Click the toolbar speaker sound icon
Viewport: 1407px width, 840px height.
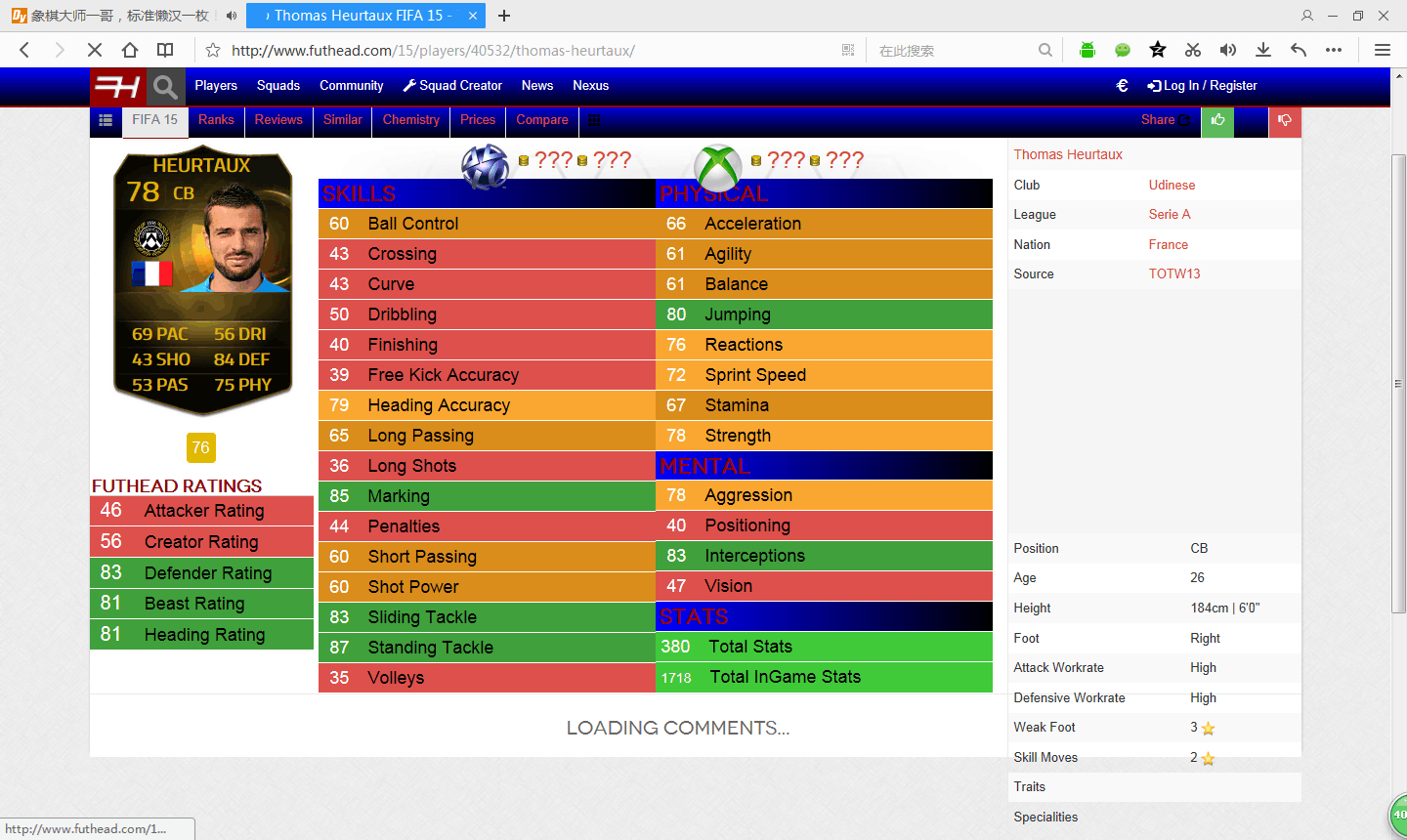[1228, 50]
